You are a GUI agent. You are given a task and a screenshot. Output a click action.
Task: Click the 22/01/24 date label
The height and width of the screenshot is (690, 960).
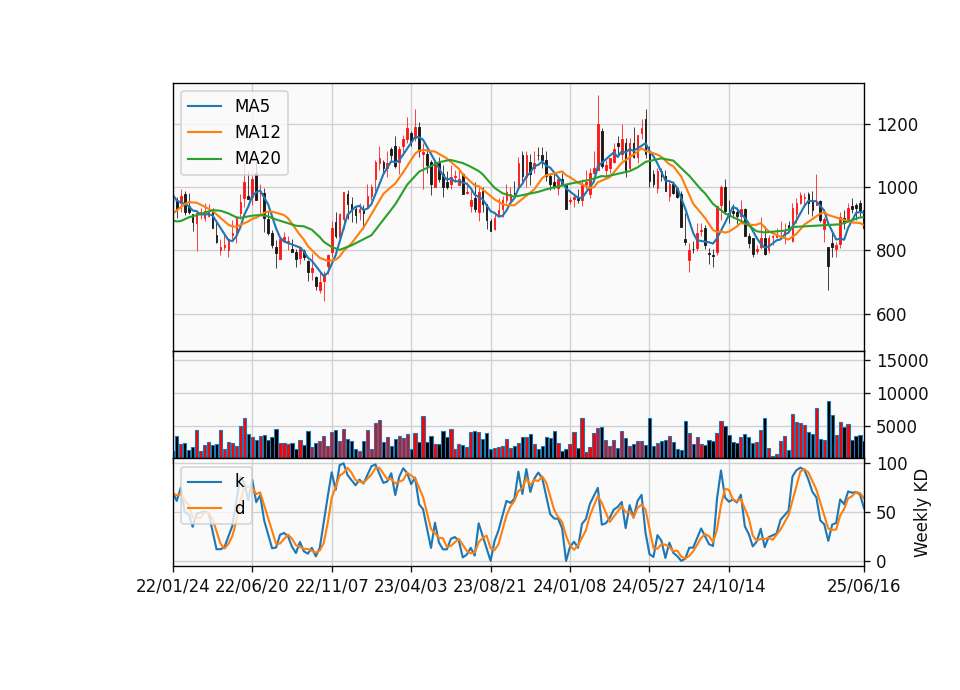pyautogui.click(x=173, y=587)
